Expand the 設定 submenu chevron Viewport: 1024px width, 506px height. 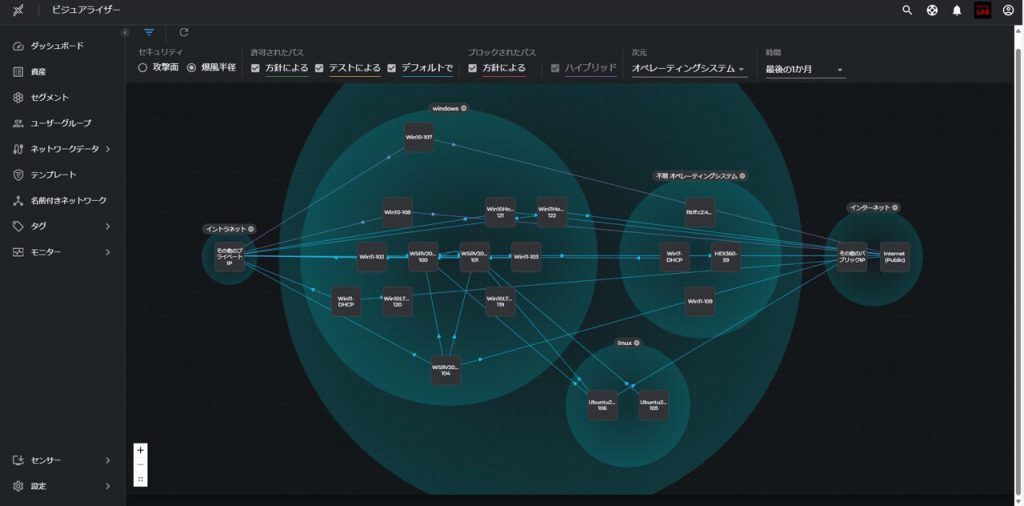(108, 486)
